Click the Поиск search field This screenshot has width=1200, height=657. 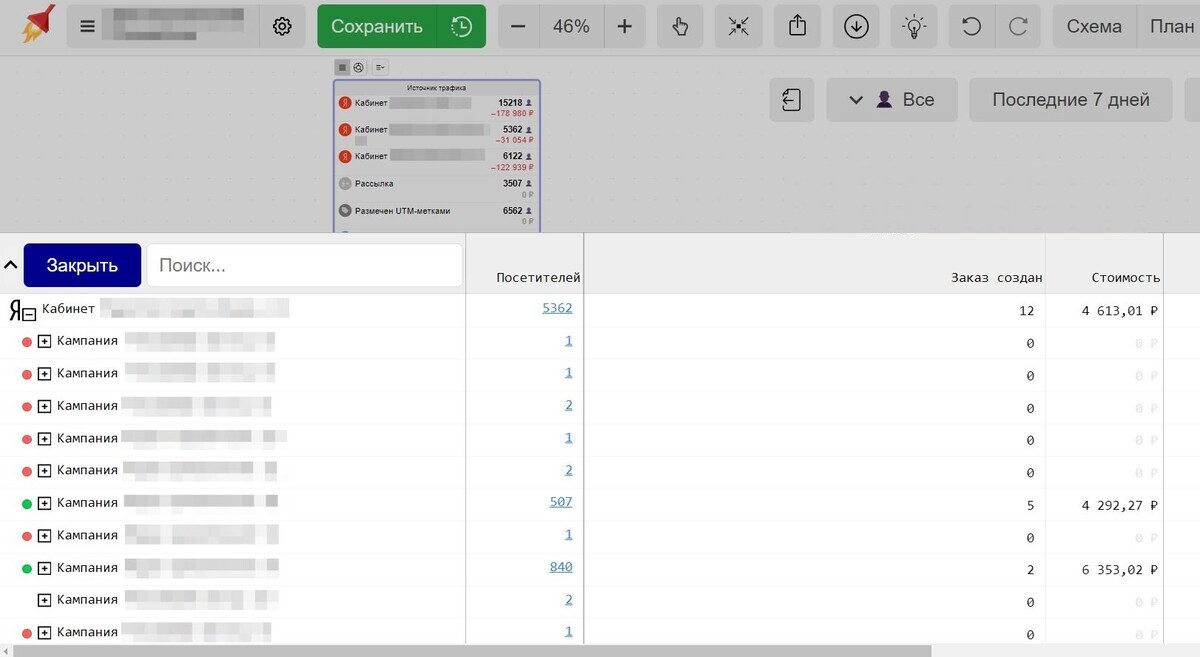pyautogui.click(x=305, y=265)
